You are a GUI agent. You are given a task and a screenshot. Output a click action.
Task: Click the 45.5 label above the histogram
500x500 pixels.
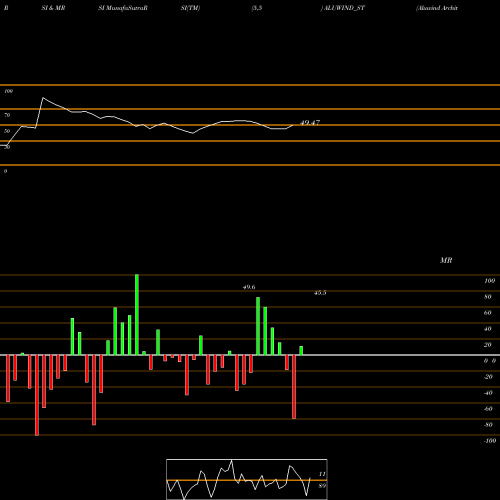click(x=320, y=293)
